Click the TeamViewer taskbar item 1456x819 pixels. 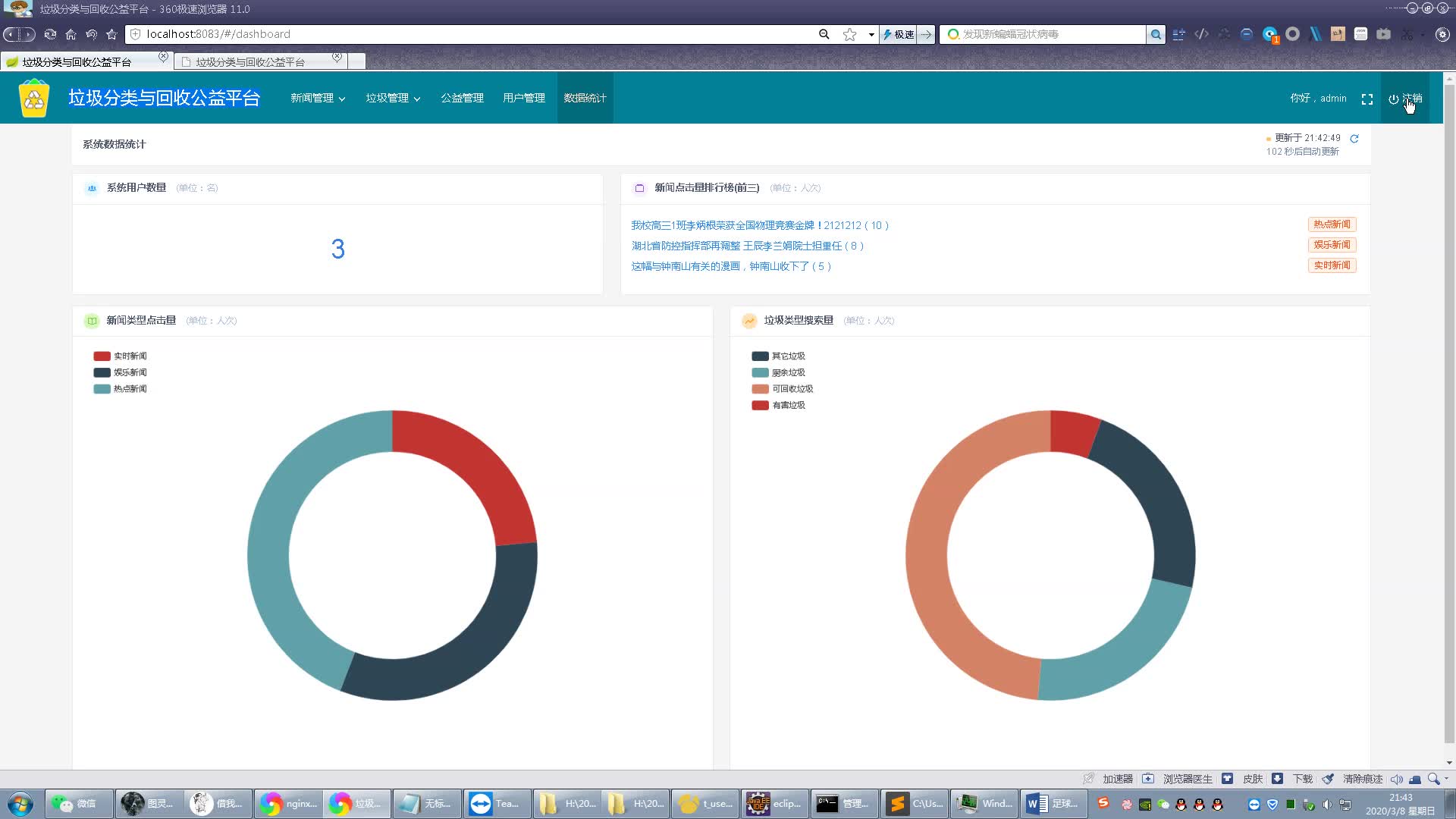click(496, 803)
